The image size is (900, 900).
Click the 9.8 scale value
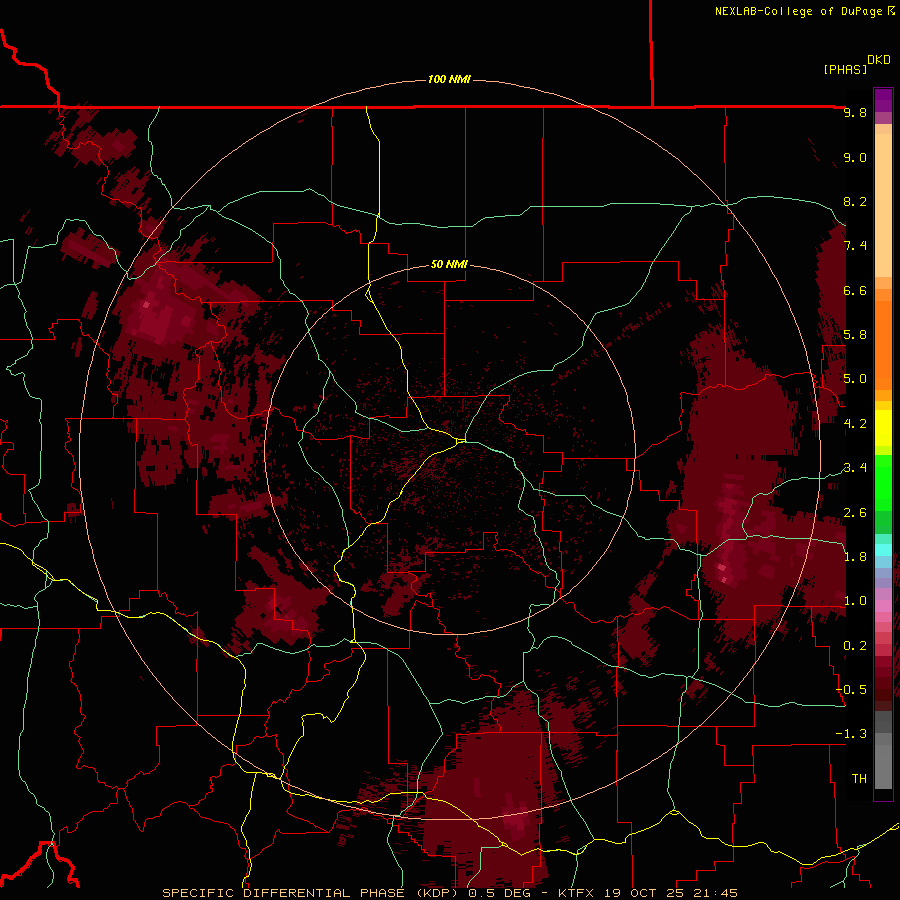pyautogui.click(x=855, y=112)
